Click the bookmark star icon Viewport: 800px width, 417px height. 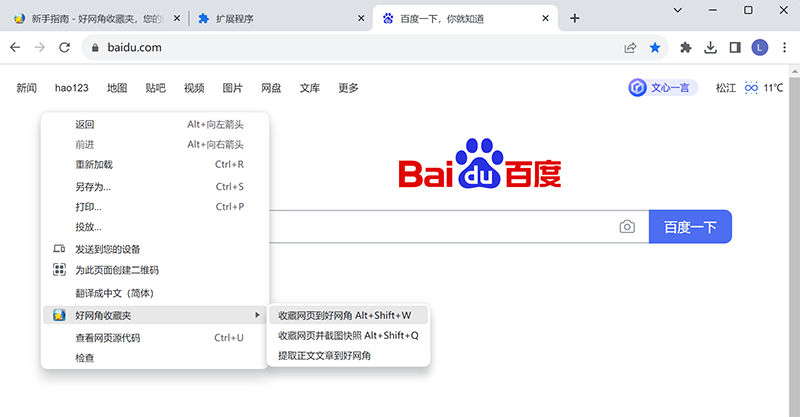coord(655,47)
